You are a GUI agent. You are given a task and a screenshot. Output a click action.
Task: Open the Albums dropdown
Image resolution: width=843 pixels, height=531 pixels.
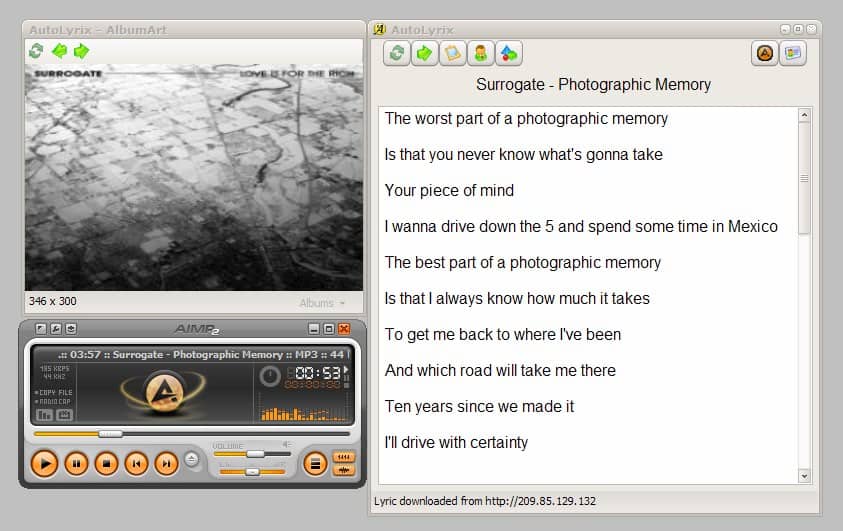(x=322, y=302)
